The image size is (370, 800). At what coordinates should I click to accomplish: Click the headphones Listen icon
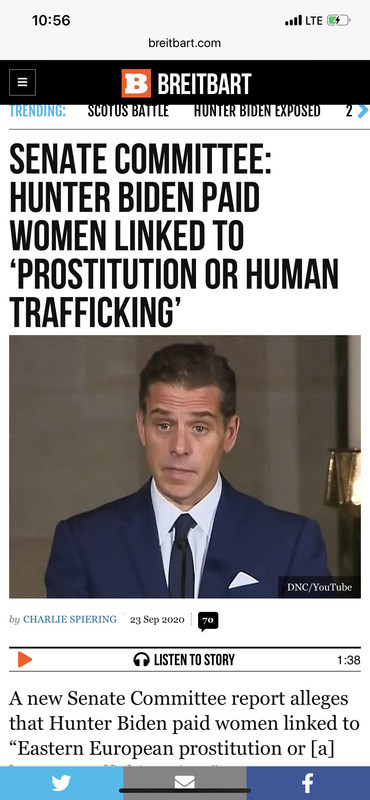pyautogui.click(x=141, y=660)
